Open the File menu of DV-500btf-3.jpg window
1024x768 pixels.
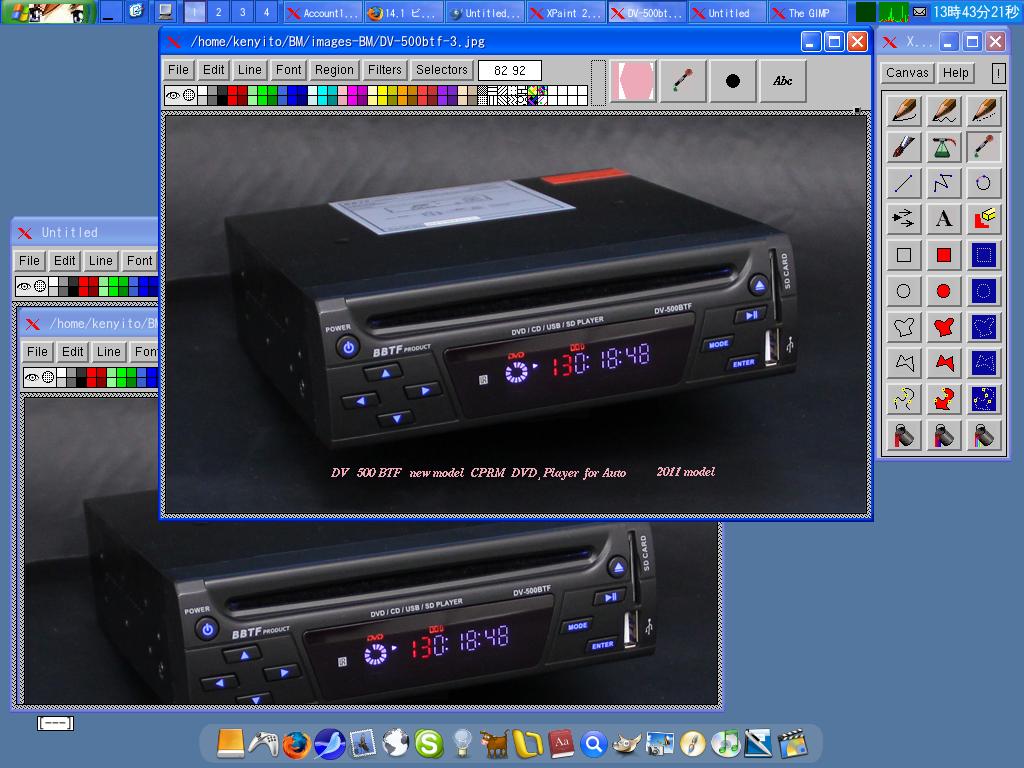[x=178, y=70]
